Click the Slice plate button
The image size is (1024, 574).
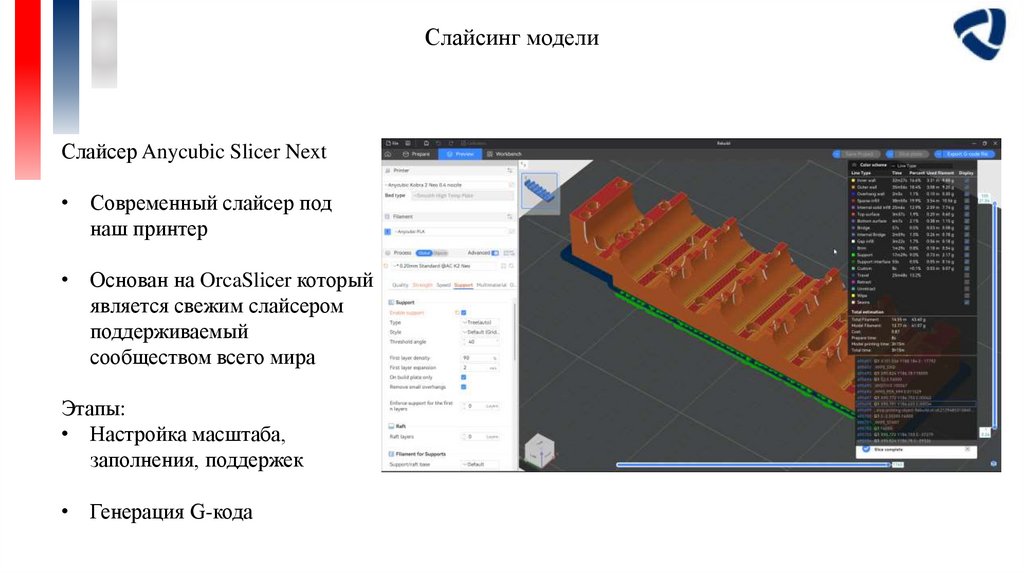click(x=906, y=154)
